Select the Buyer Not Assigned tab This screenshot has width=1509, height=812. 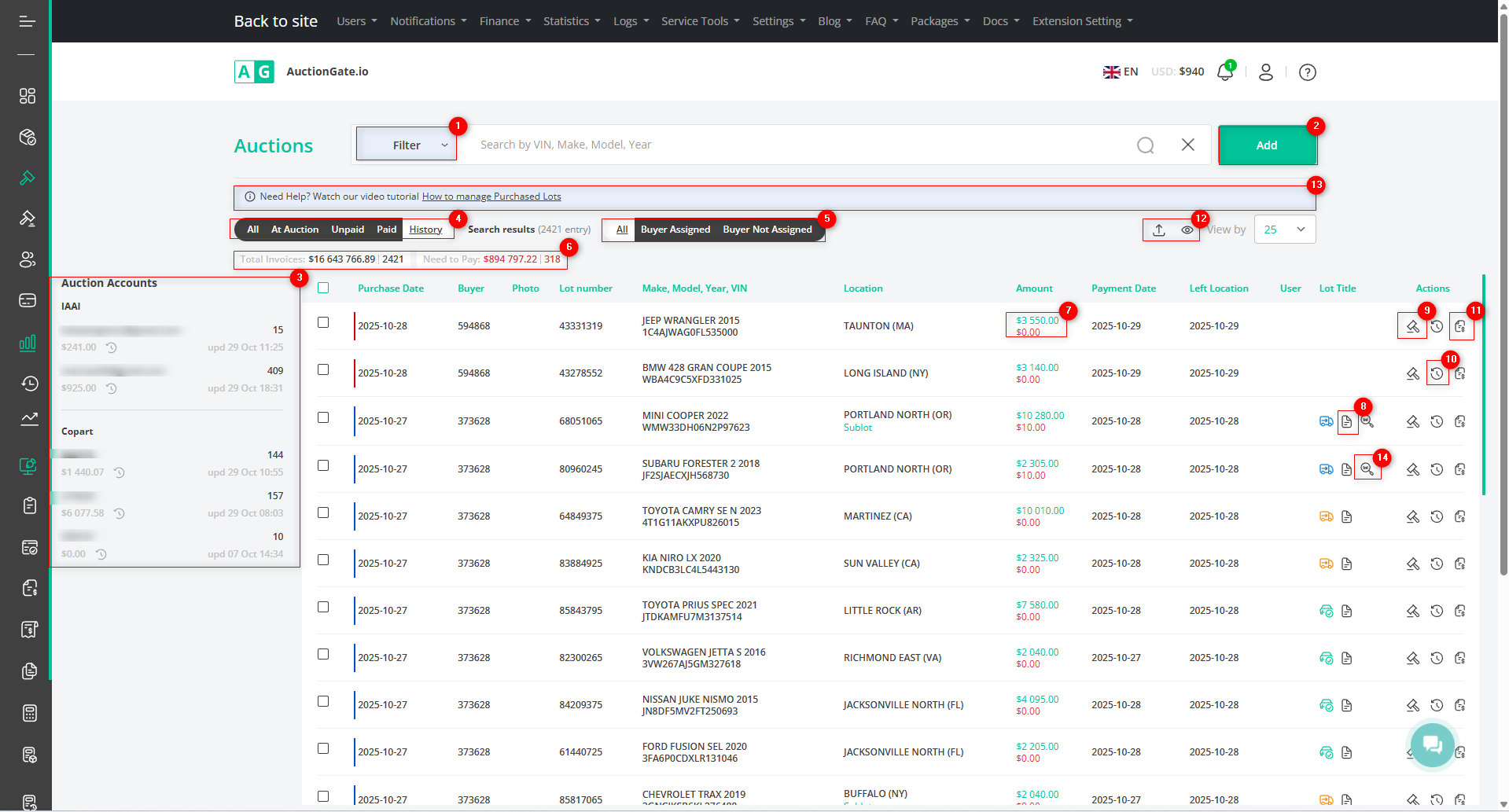767,230
